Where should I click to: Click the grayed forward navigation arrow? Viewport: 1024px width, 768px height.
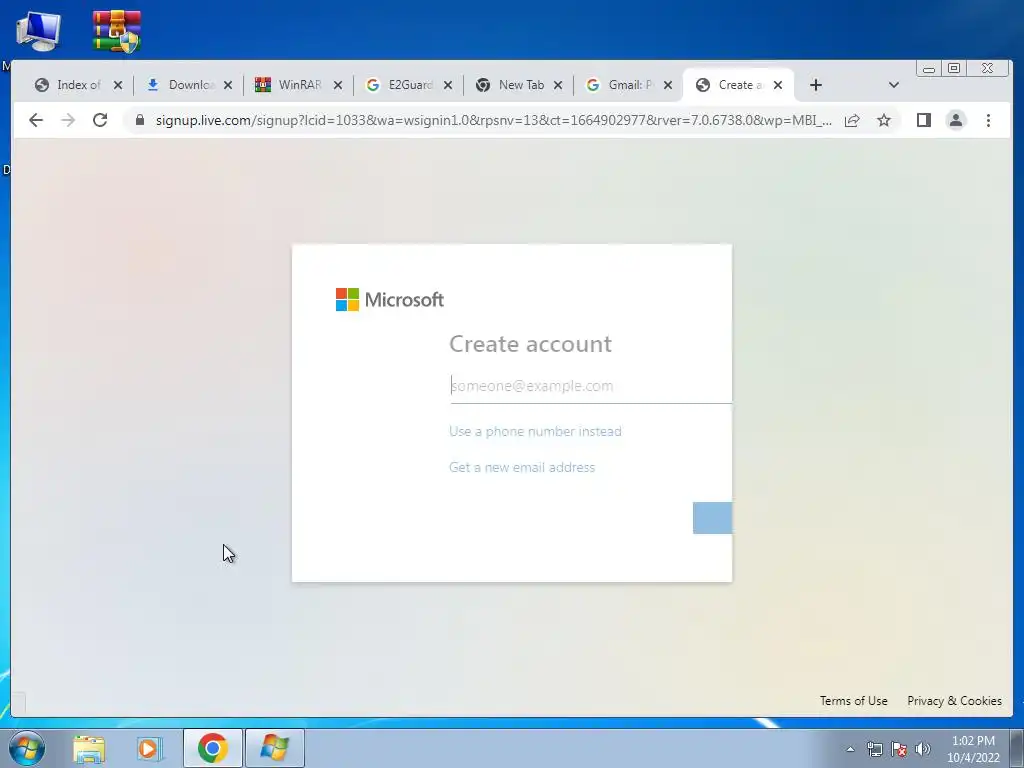[68, 120]
